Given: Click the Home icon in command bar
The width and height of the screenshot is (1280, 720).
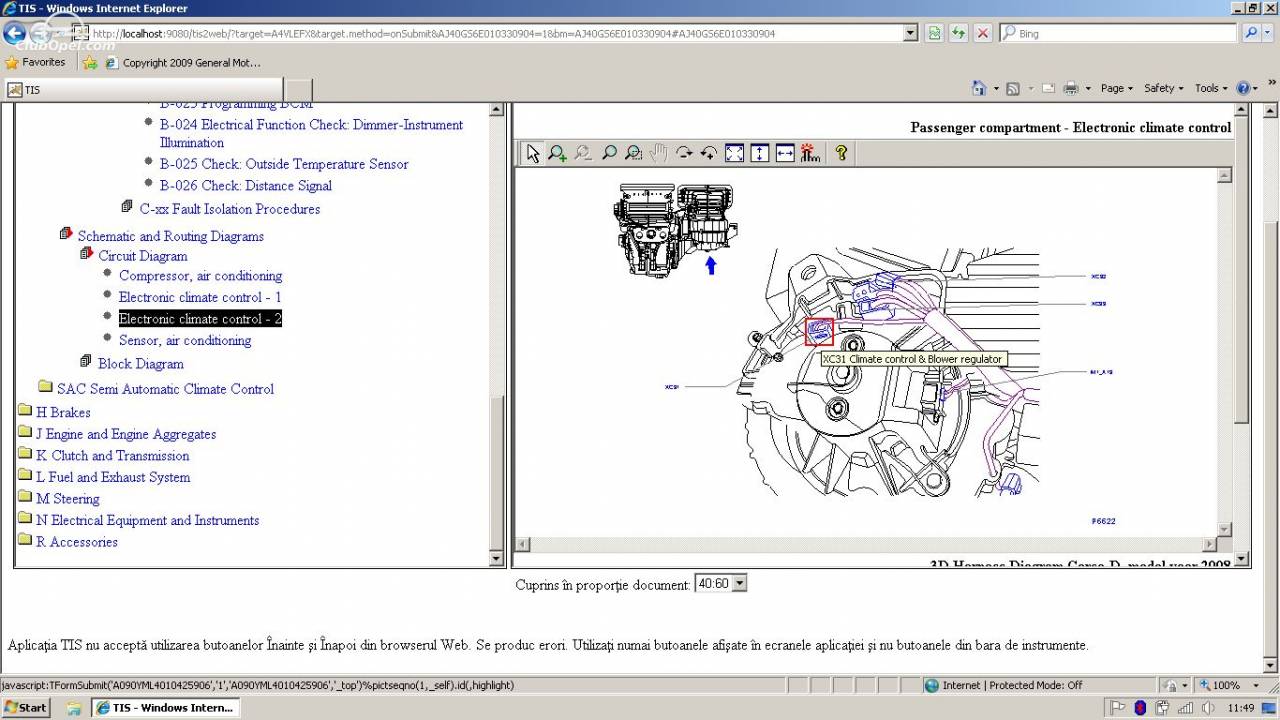Looking at the screenshot, I should pyautogui.click(x=980, y=88).
